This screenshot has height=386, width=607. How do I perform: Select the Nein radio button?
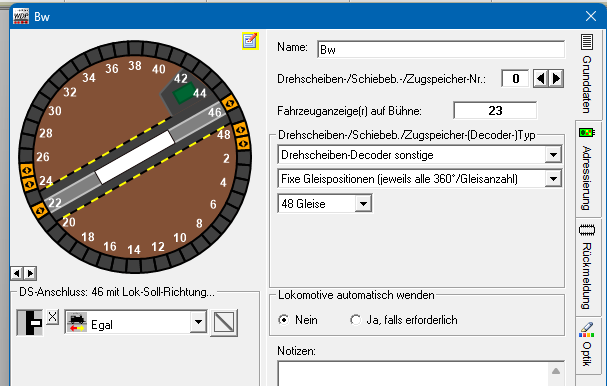tap(284, 320)
